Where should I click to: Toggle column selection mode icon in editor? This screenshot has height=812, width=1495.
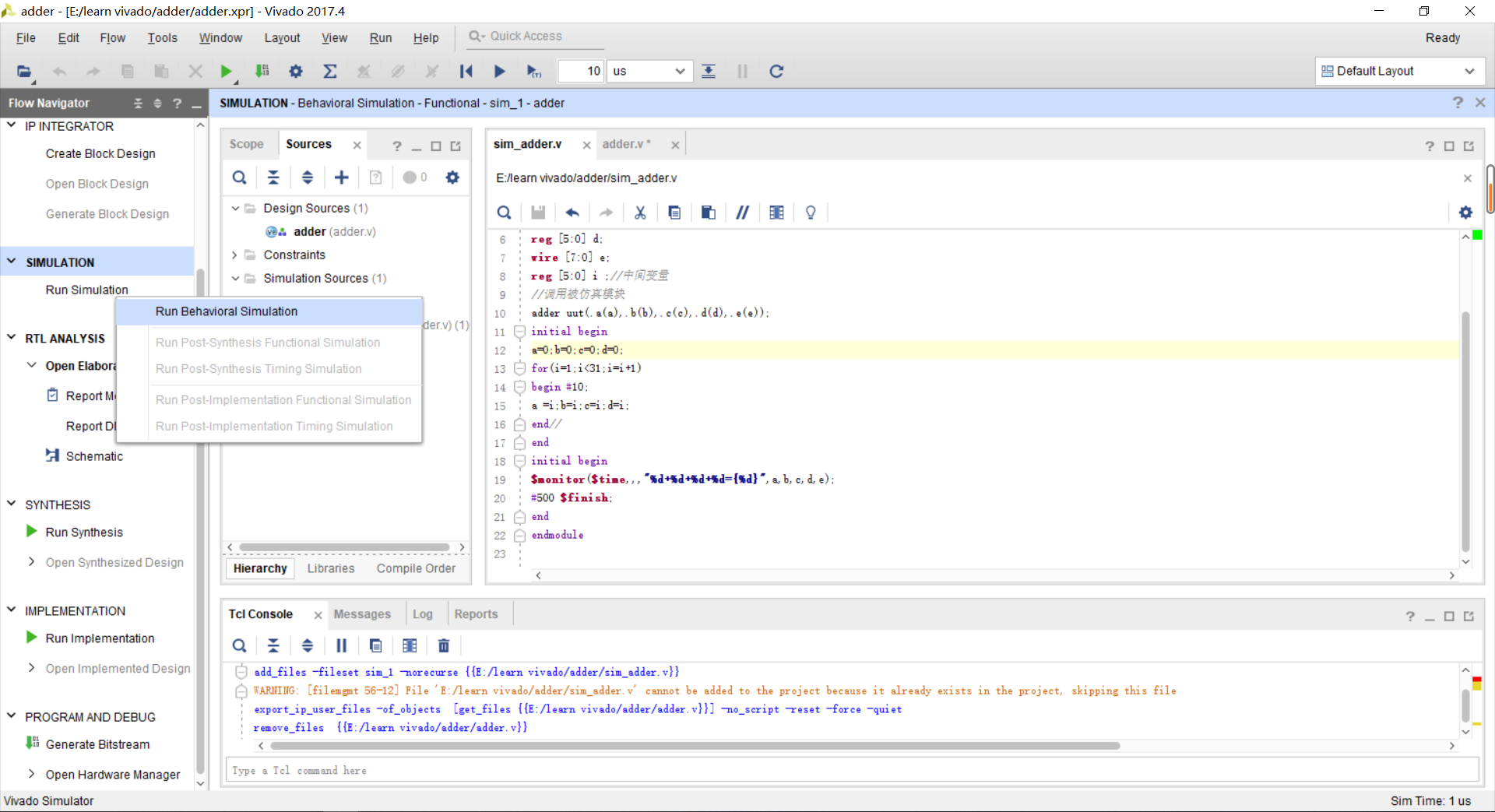point(776,213)
